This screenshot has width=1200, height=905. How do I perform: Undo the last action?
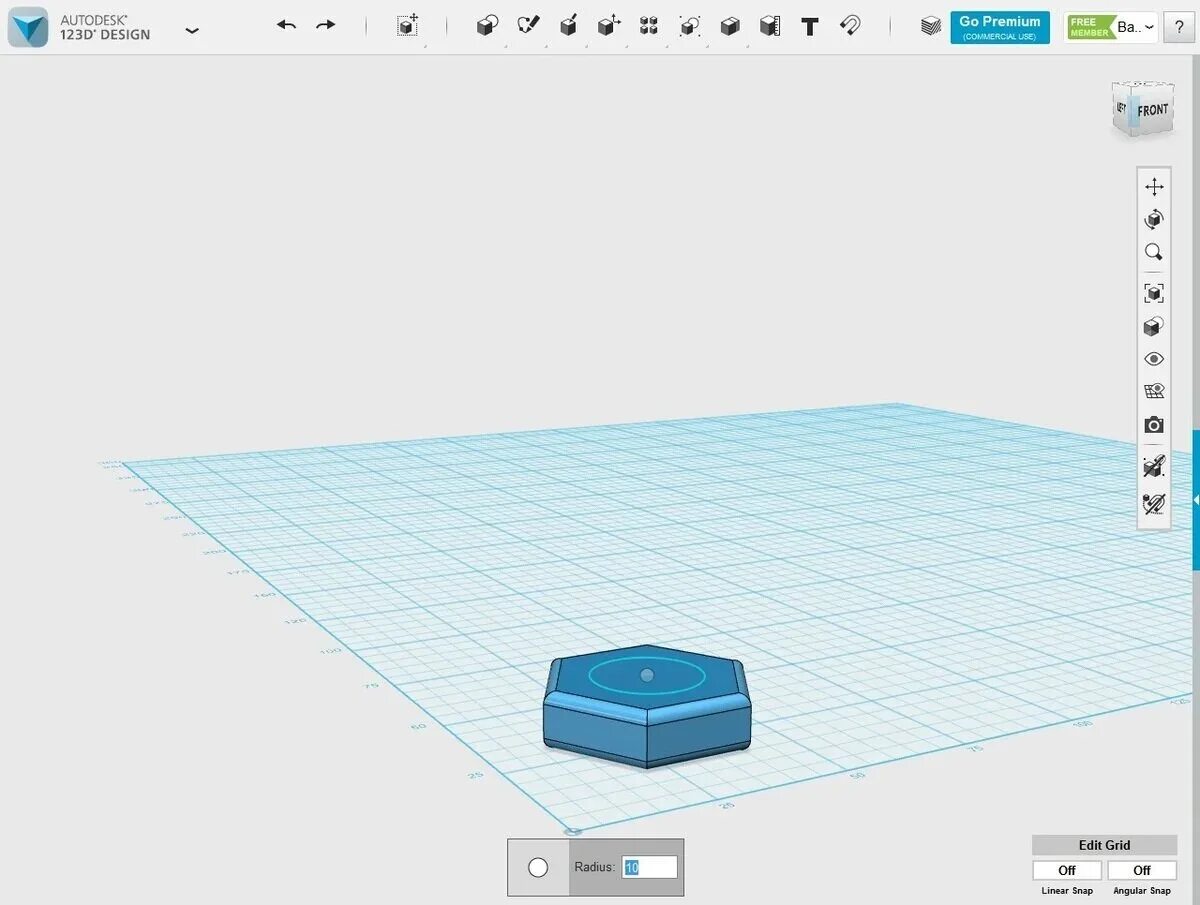coord(286,25)
